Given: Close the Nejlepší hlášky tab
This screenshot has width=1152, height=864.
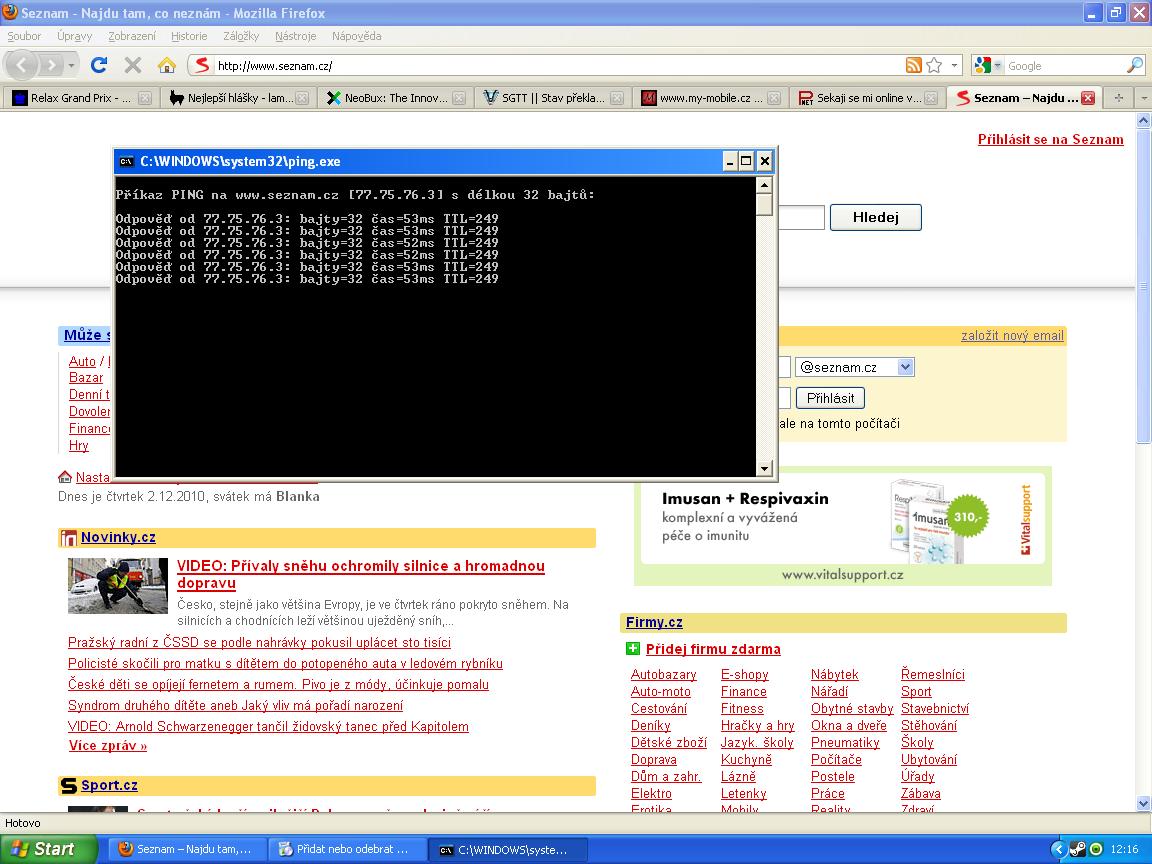Looking at the screenshot, I should click(302, 98).
